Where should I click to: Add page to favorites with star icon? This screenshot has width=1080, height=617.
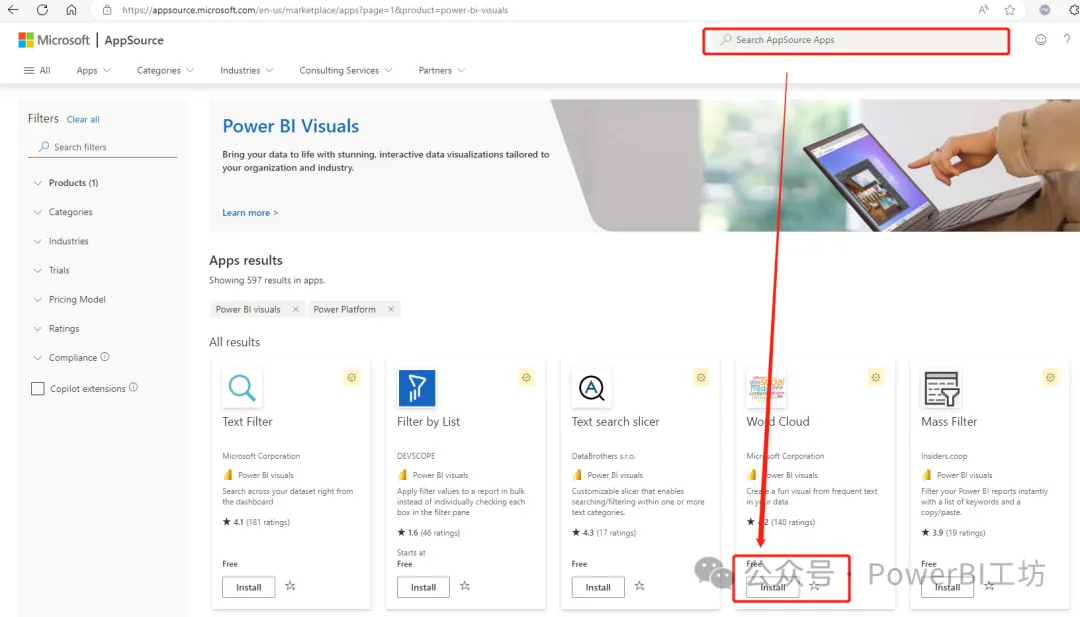pyautogui.click(x=1010, y=10)
